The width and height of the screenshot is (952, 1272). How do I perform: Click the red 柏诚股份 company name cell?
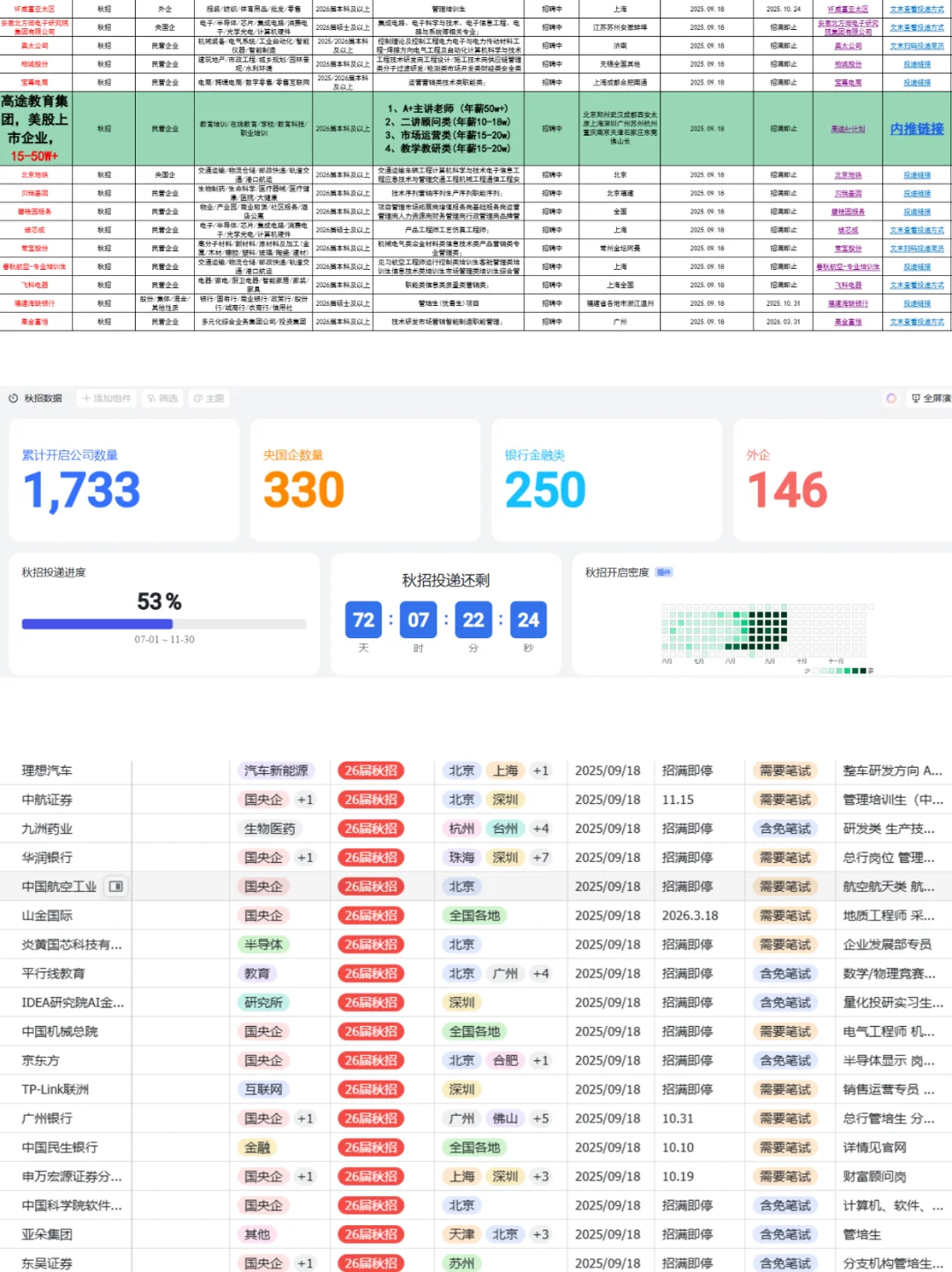click(35, 64)
